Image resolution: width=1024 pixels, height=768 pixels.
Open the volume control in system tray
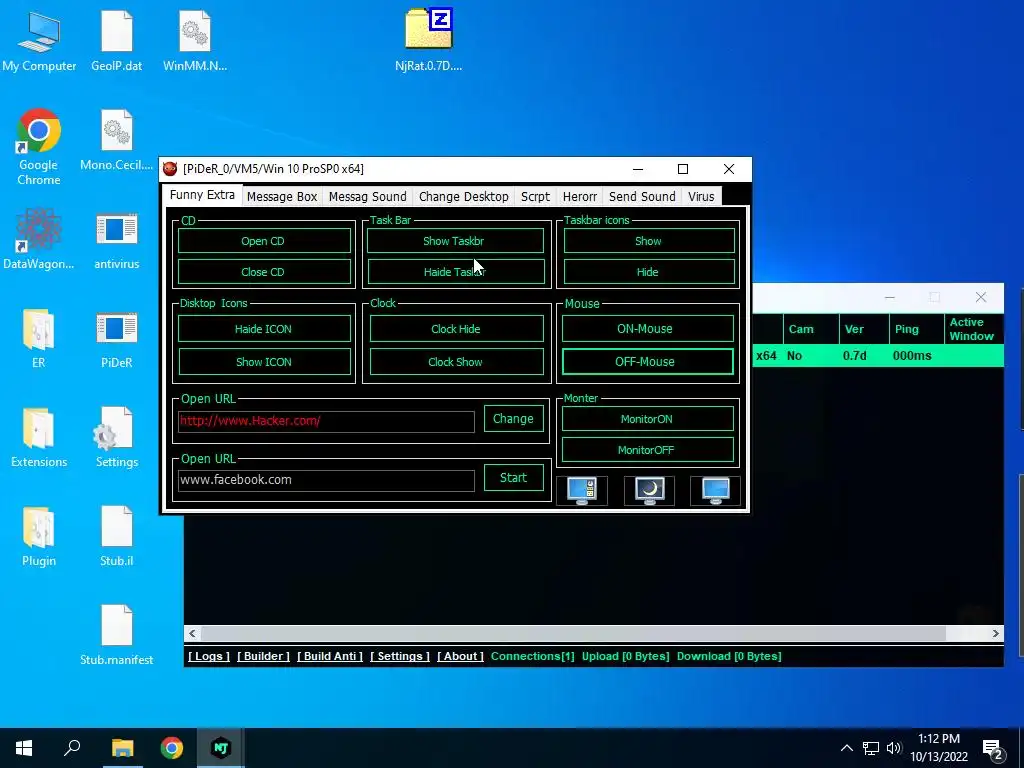click(894, 748)
